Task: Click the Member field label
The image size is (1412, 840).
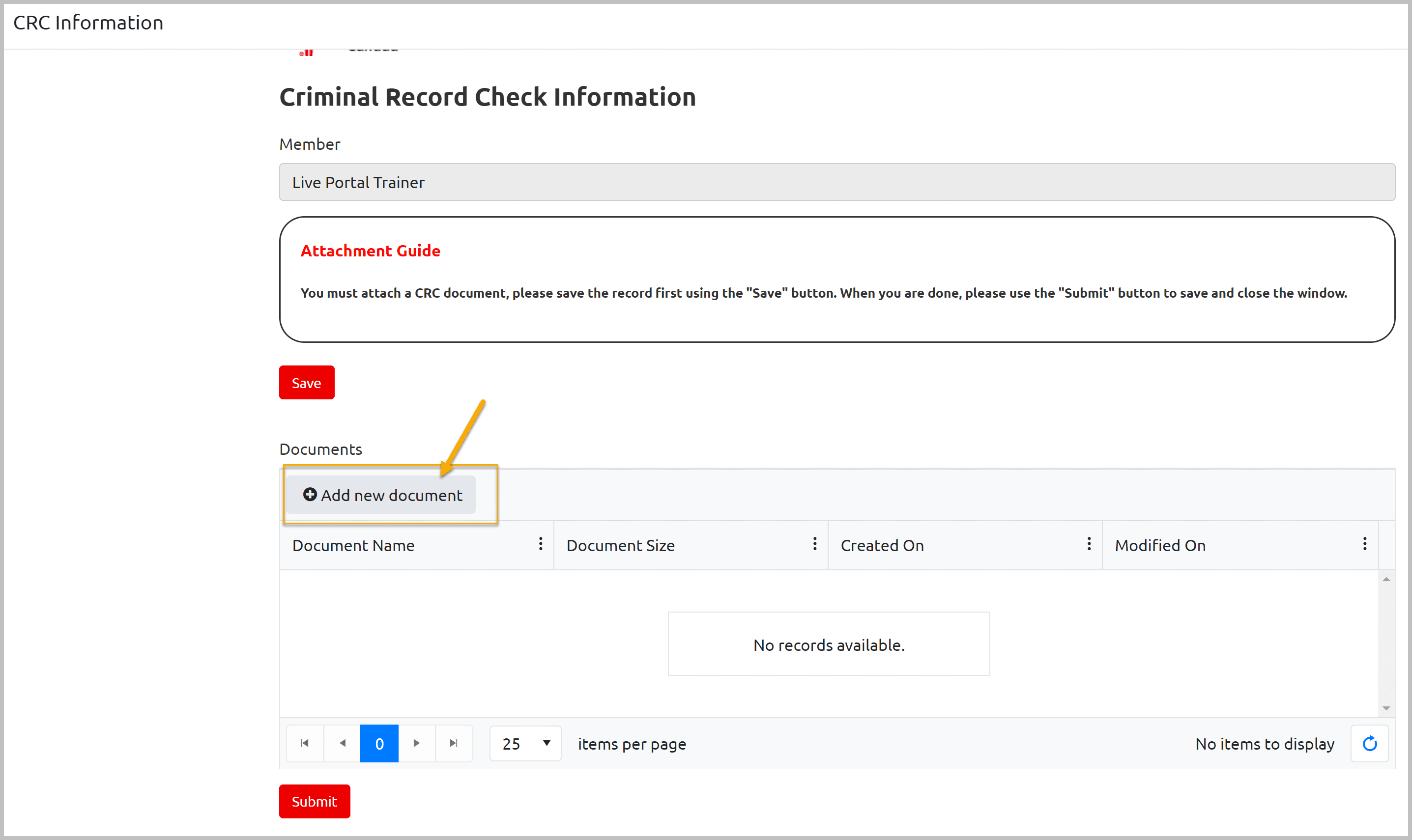Action: click(310, 144)
